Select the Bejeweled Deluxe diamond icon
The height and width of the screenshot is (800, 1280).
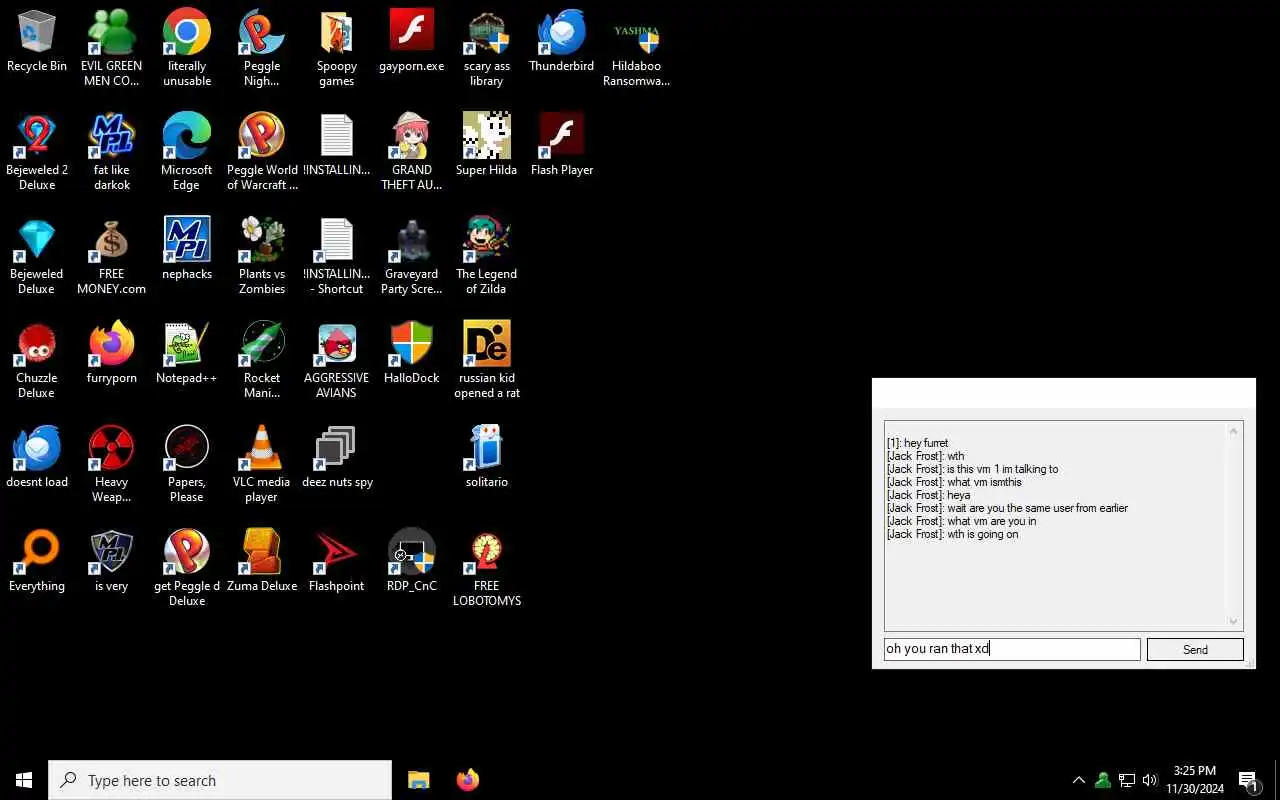37,240
